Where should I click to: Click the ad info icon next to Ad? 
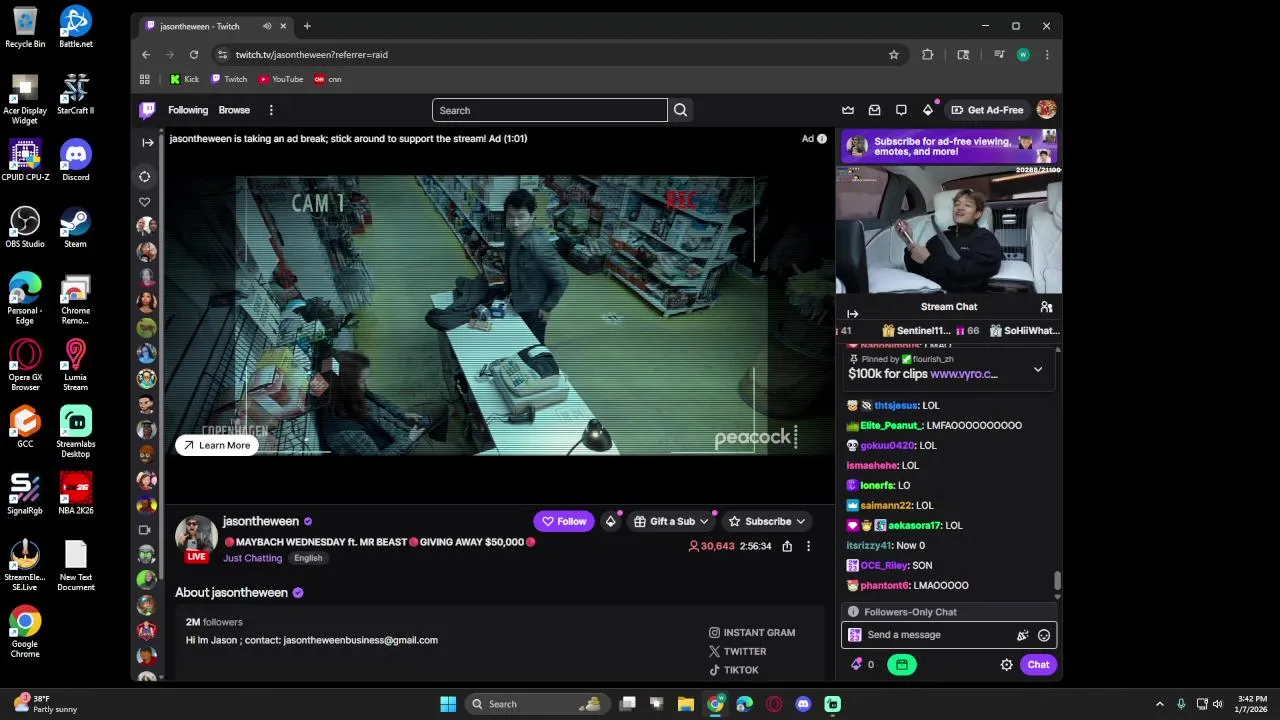(822, 139)
